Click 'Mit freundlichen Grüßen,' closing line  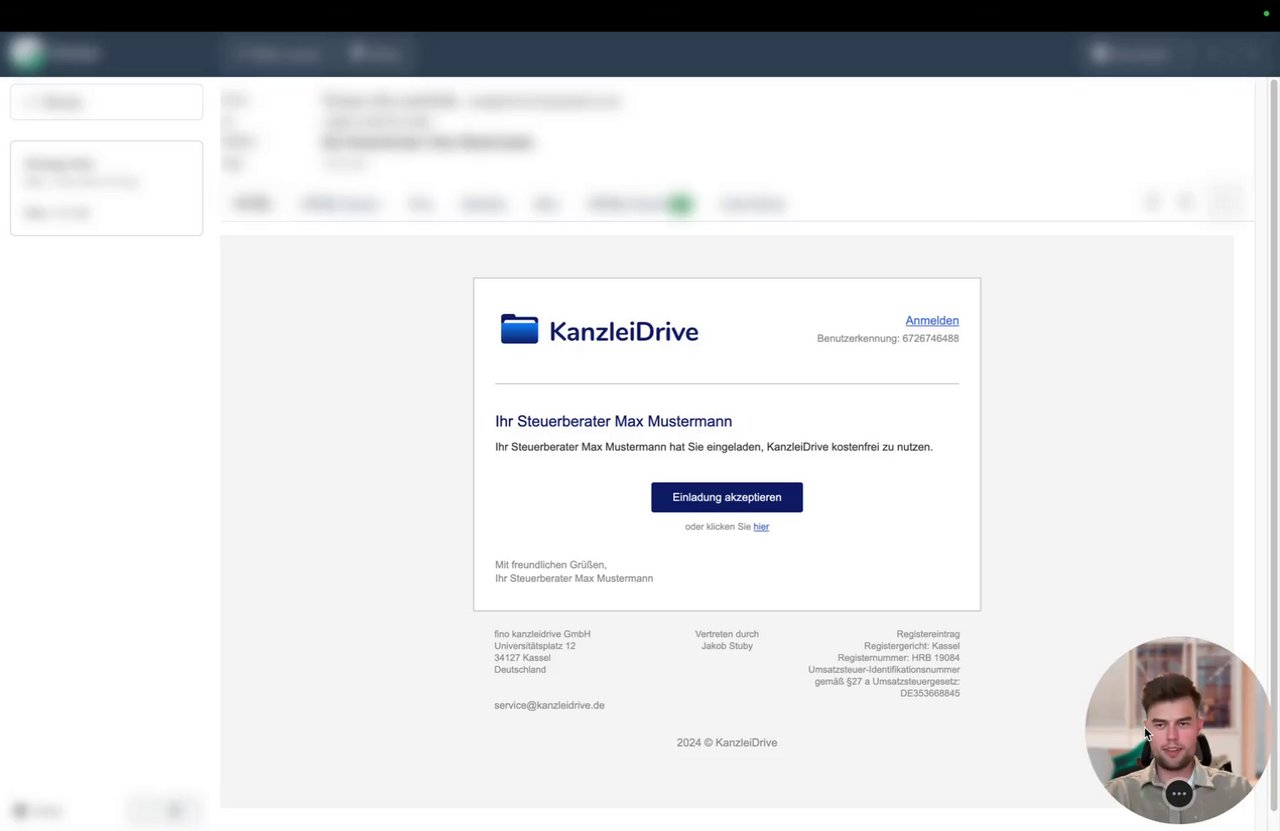551,565
